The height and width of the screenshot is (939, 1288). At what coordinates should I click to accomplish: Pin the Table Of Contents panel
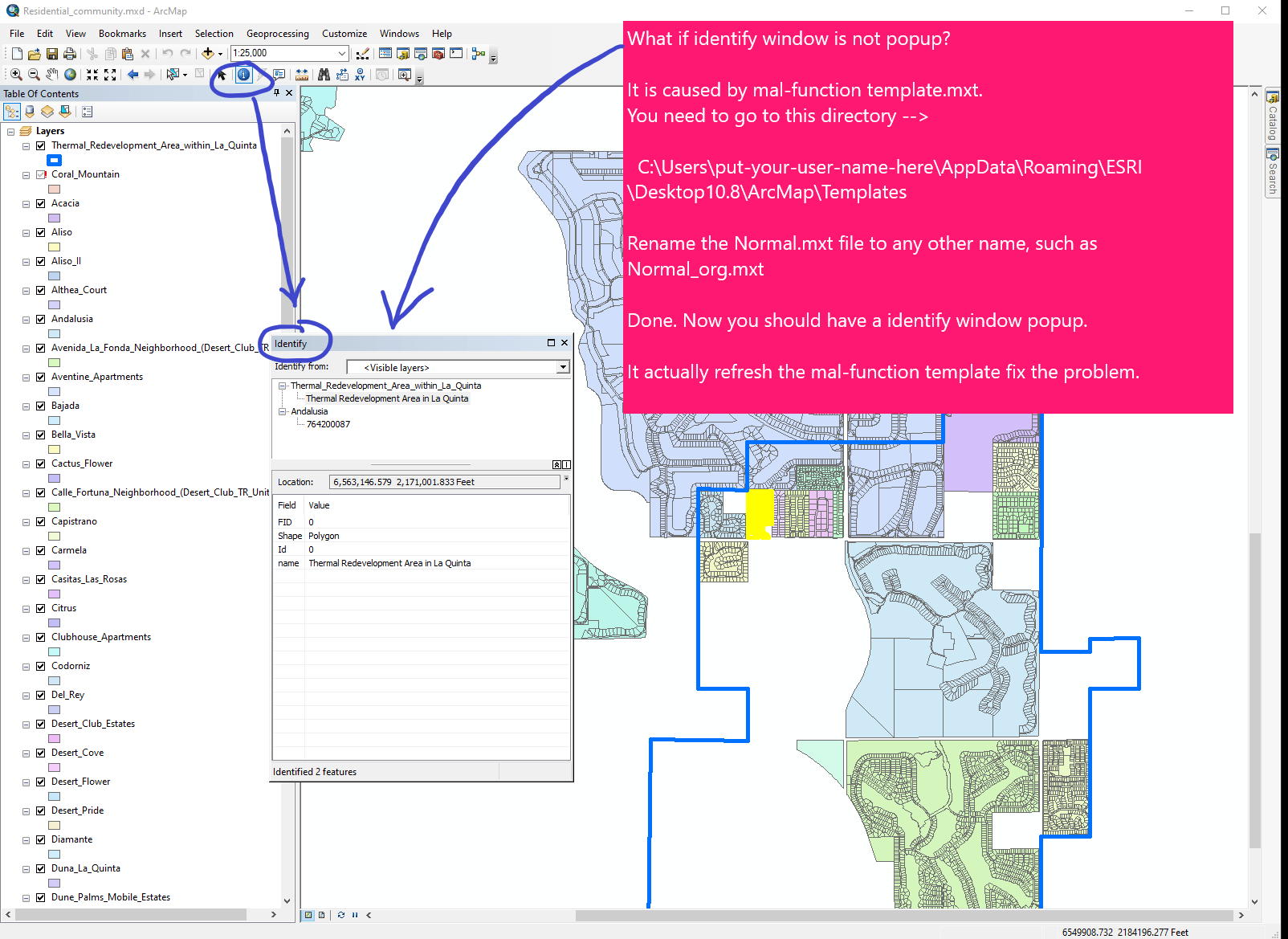pos(277,92)
